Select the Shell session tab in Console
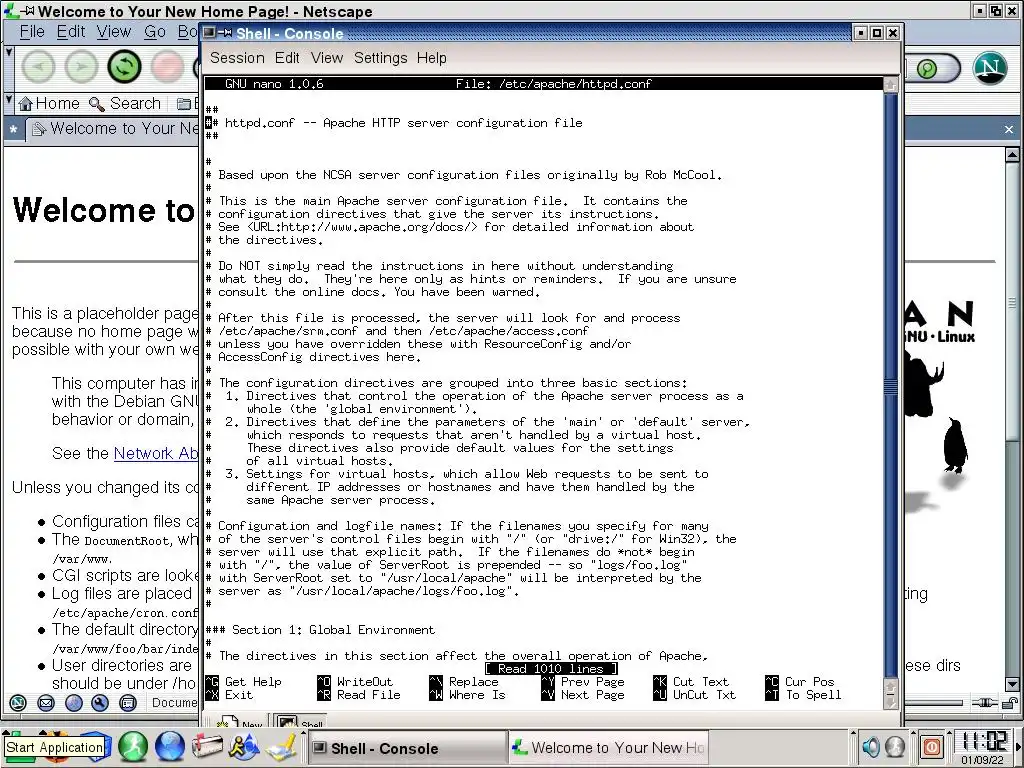1024x768 pixels. [301, 722]
